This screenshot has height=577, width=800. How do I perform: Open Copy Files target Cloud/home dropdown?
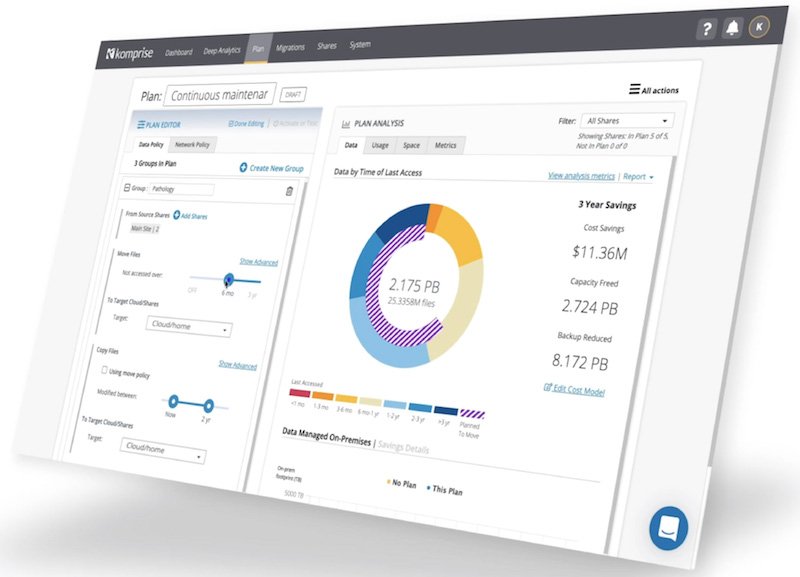[163, 451]
